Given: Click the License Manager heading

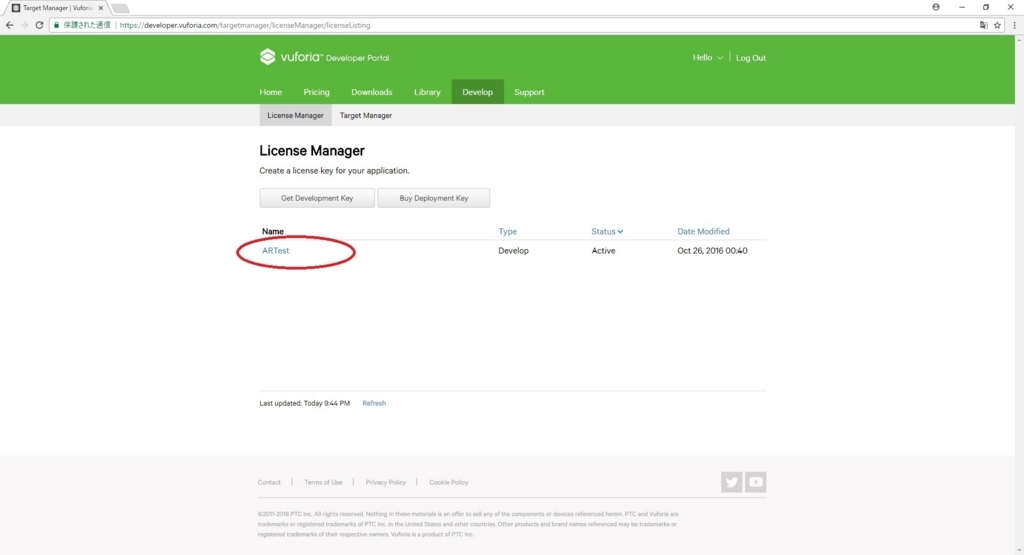Looking at the screenshot, I should 312,151.
